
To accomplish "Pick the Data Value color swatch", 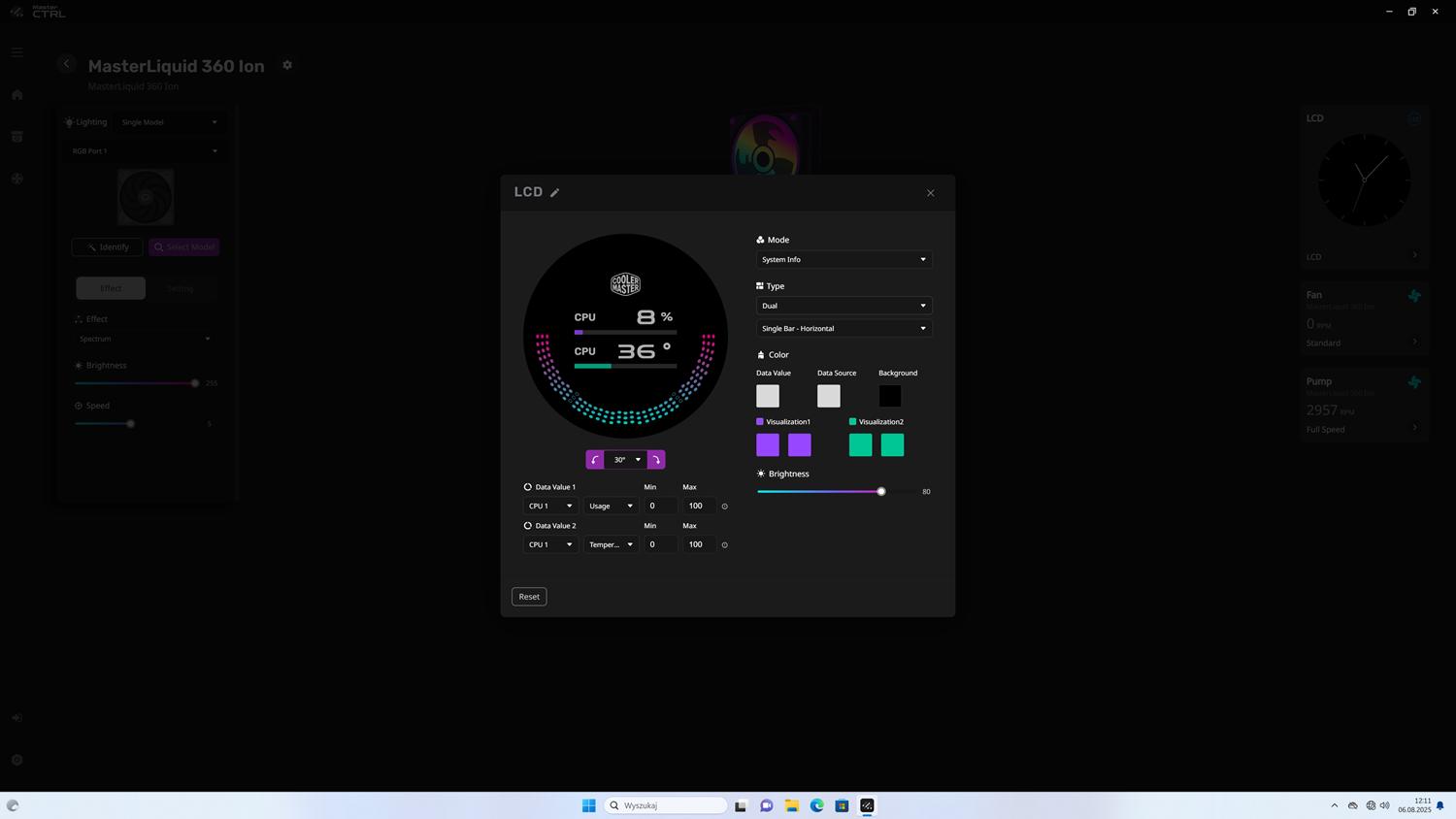I will (x=768, y=396).
